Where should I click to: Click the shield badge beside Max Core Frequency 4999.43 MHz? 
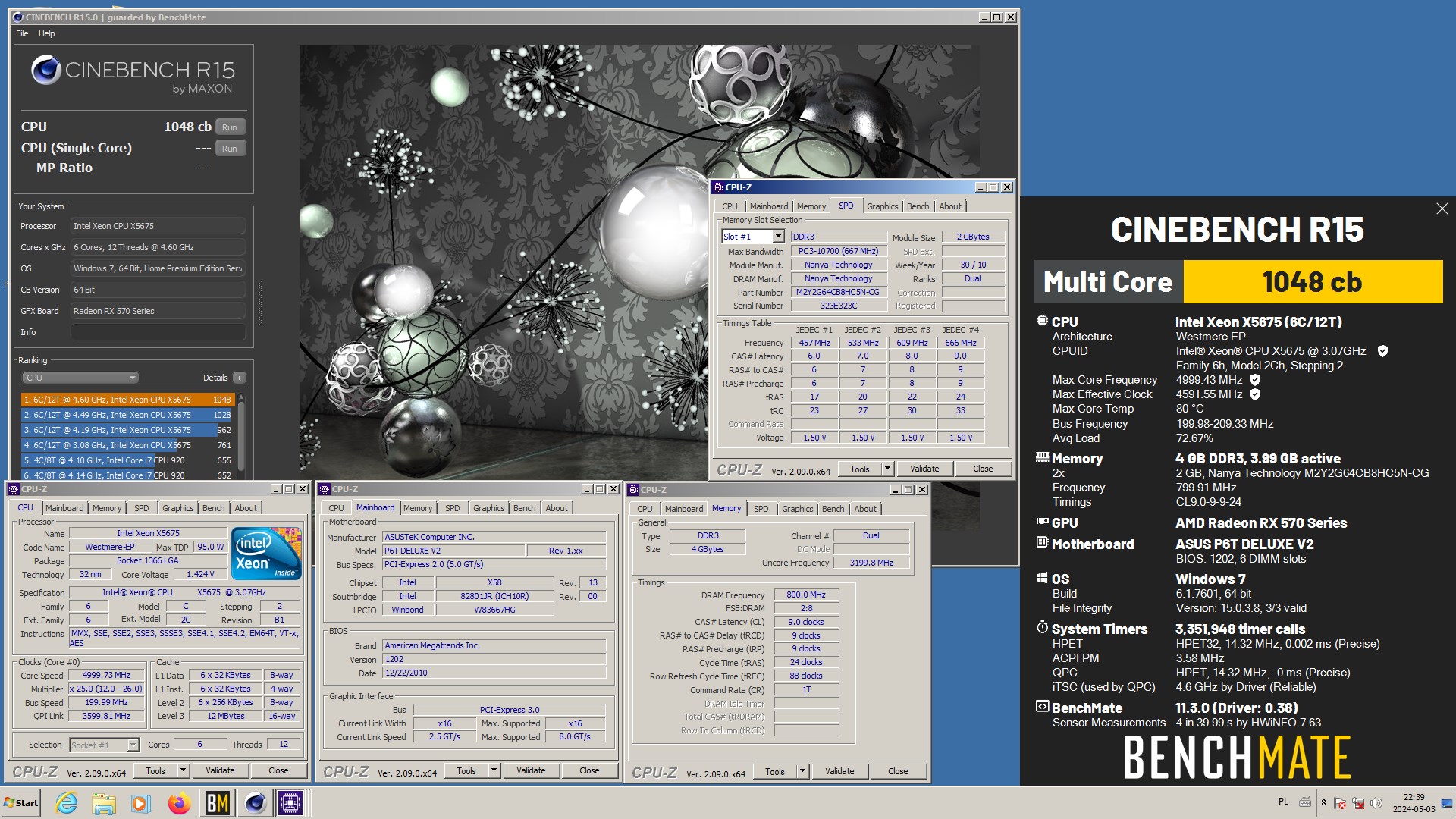[1255, 380]
